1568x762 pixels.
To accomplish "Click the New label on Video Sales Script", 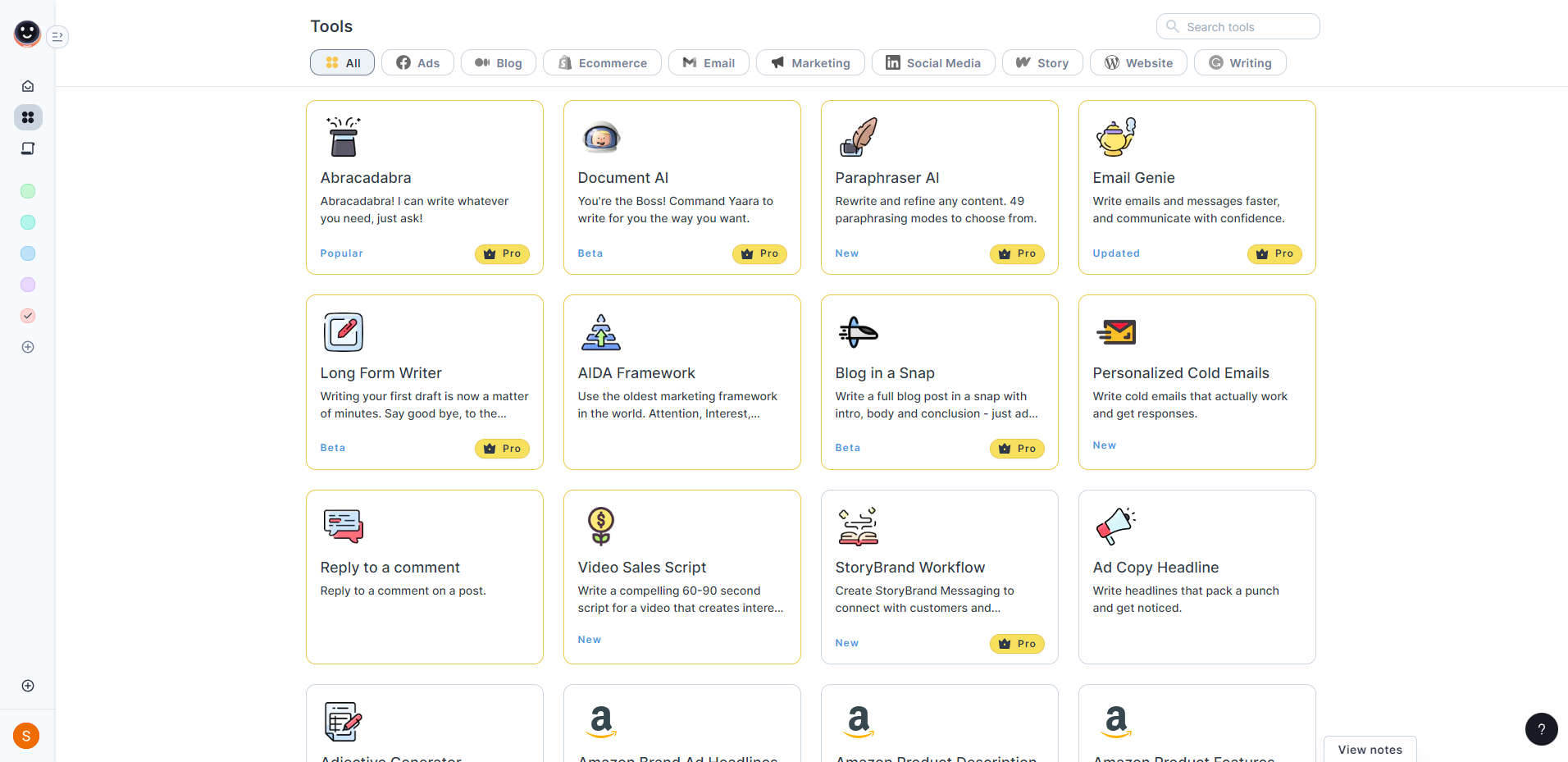I will point(590,640).
